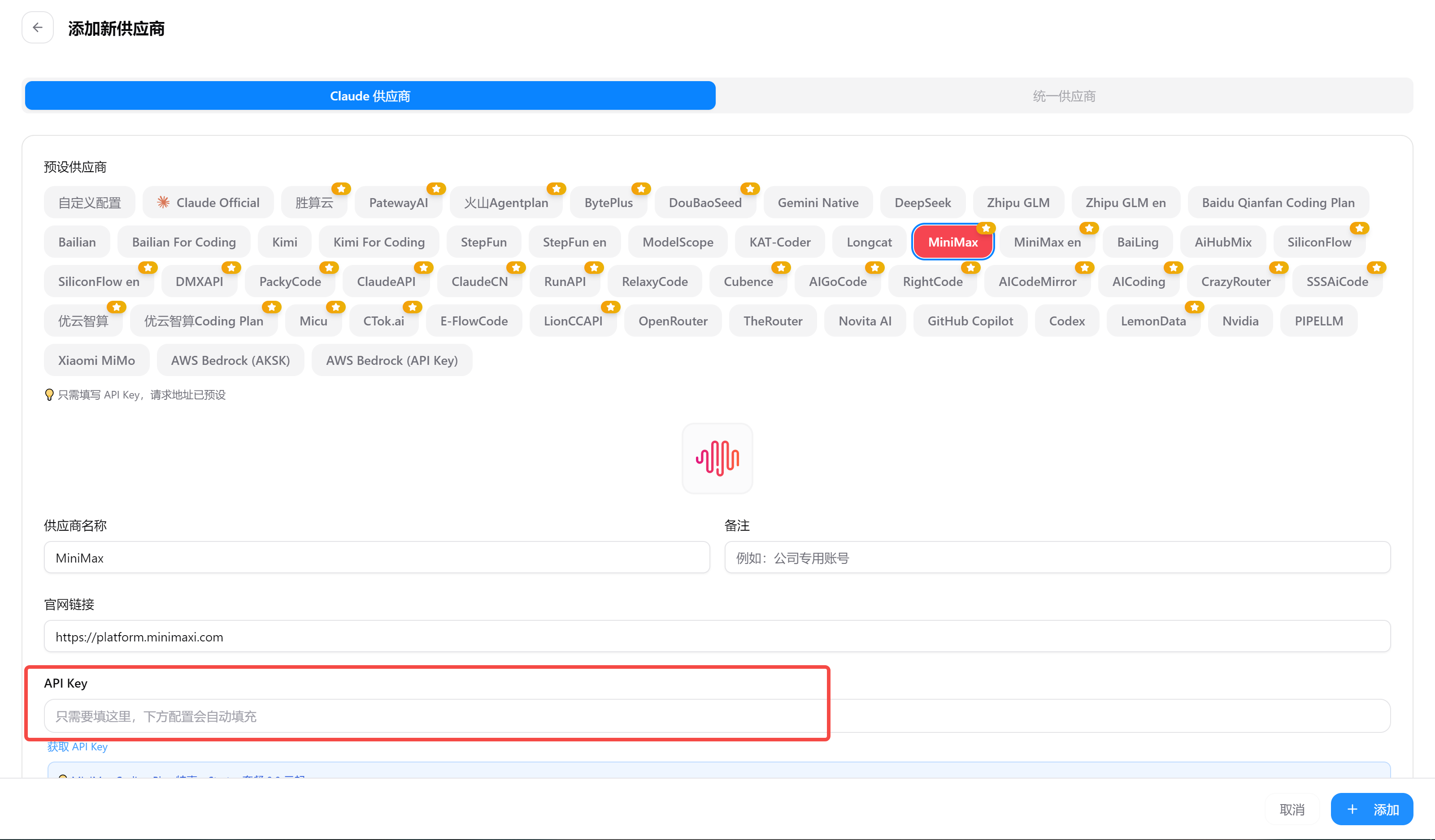The image size is (1435, 840).
Task: Select the CTok.ai preset
Action: [384, 320]
